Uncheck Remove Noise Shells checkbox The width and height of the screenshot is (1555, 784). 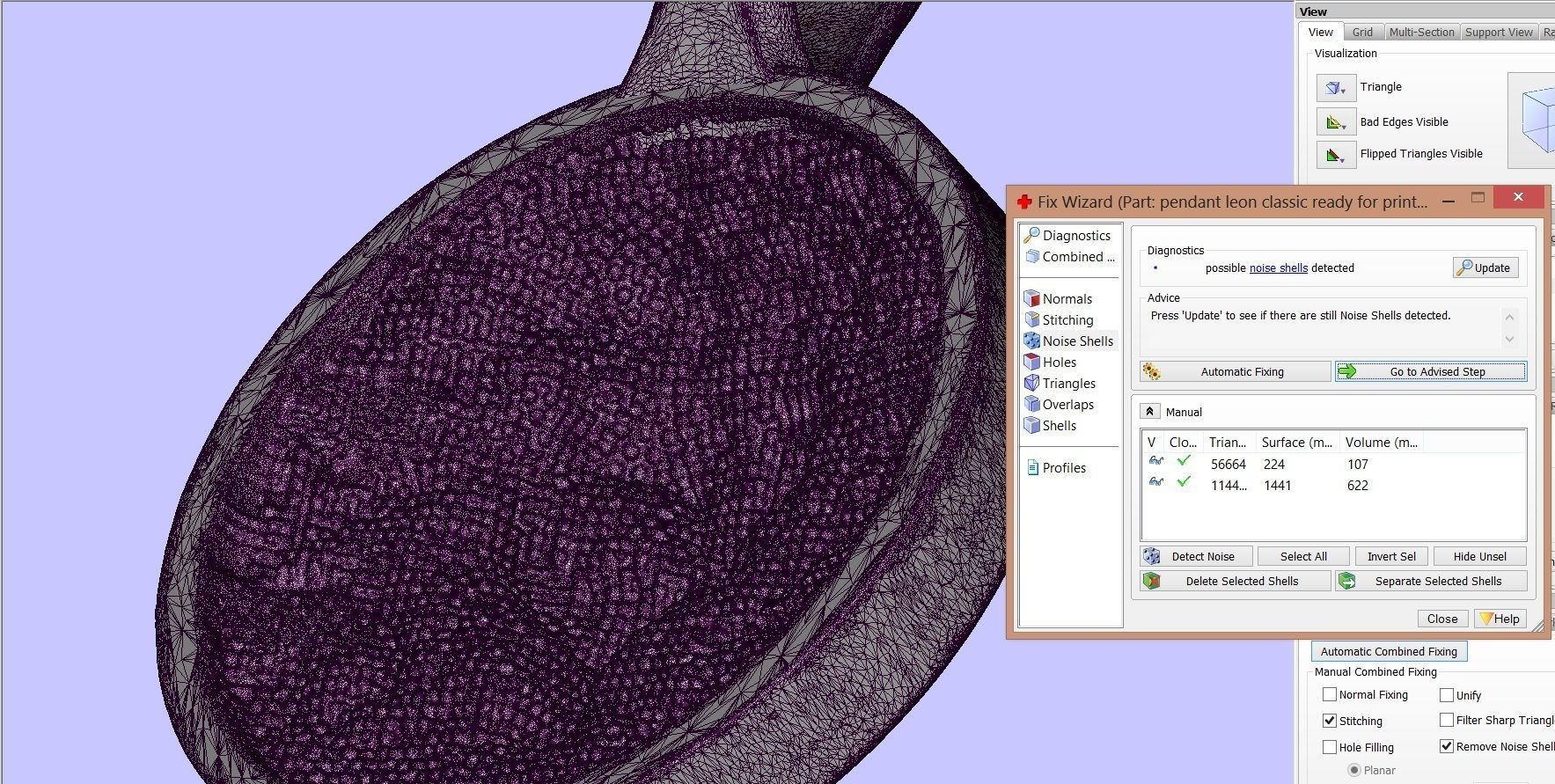(1447, 746)
